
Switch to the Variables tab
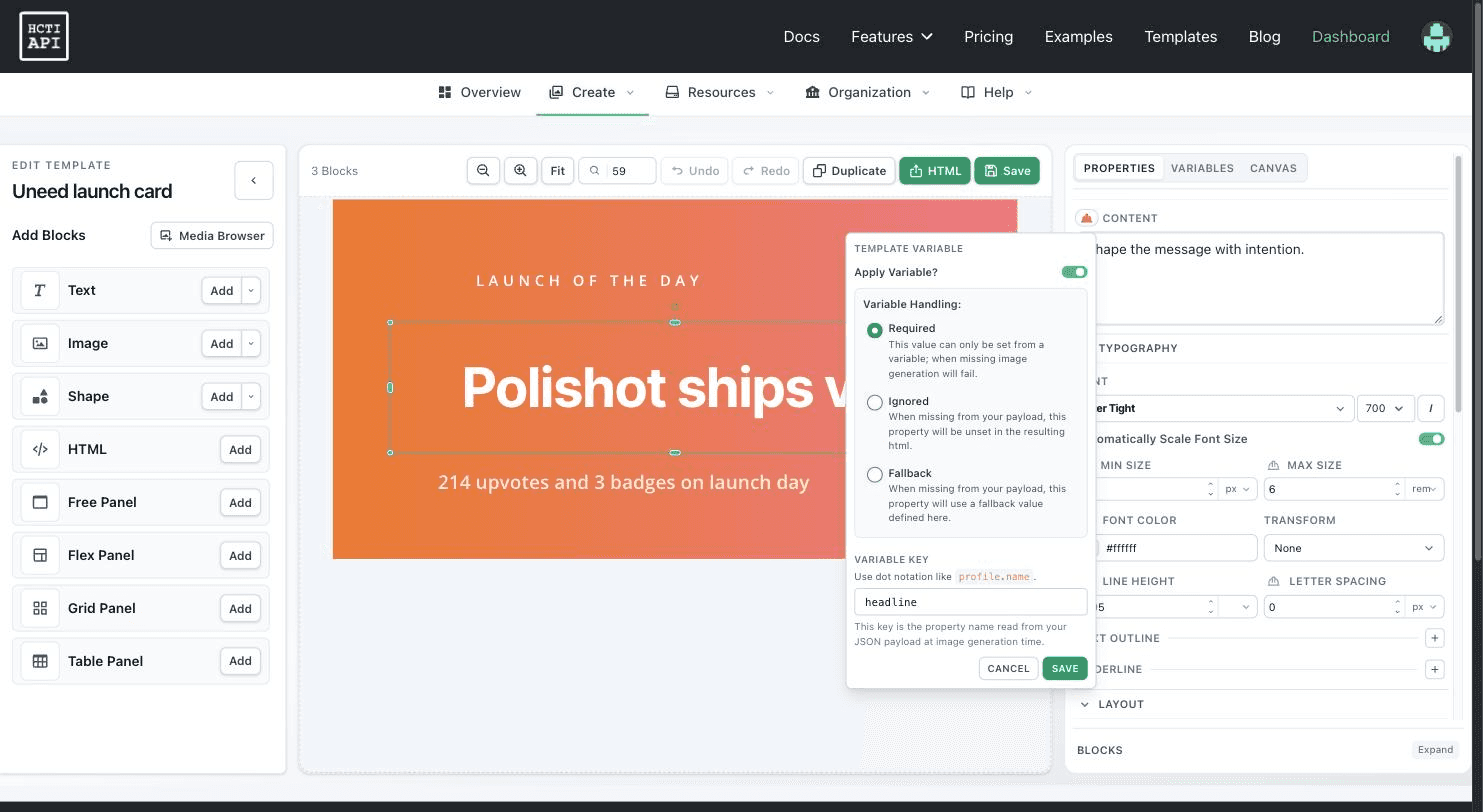click(1202, 168)
